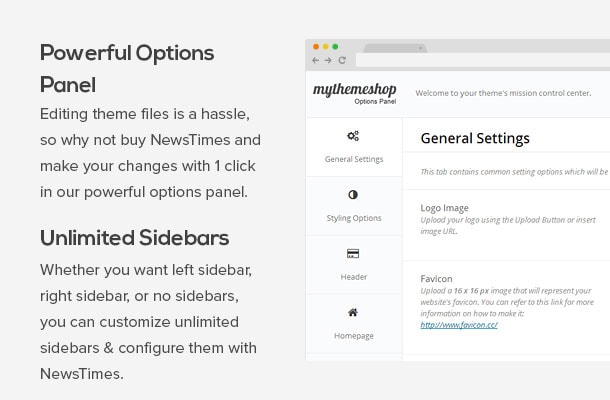Click the Homepage house icon

click(353, 312)
